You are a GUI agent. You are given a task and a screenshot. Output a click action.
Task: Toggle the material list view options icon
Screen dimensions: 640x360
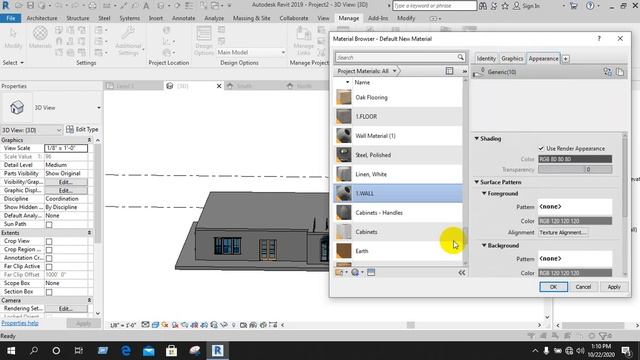(x=449, y=71)
